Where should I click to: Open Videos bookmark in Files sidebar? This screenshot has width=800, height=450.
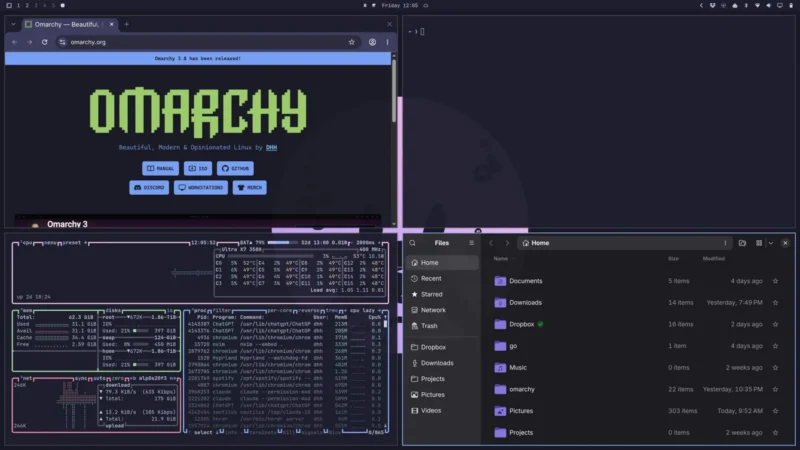(442, 411)
